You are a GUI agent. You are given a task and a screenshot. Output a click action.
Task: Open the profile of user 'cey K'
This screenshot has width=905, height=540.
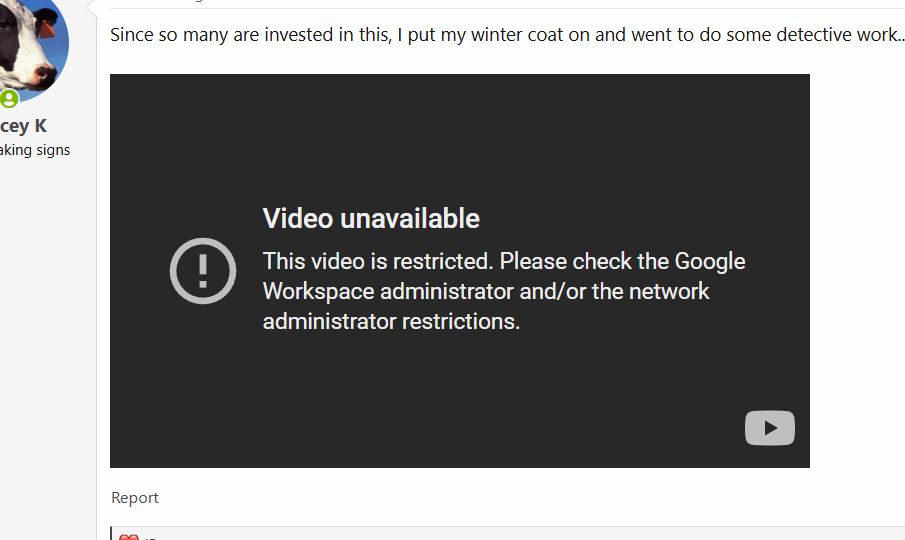[x=23, y=126]
